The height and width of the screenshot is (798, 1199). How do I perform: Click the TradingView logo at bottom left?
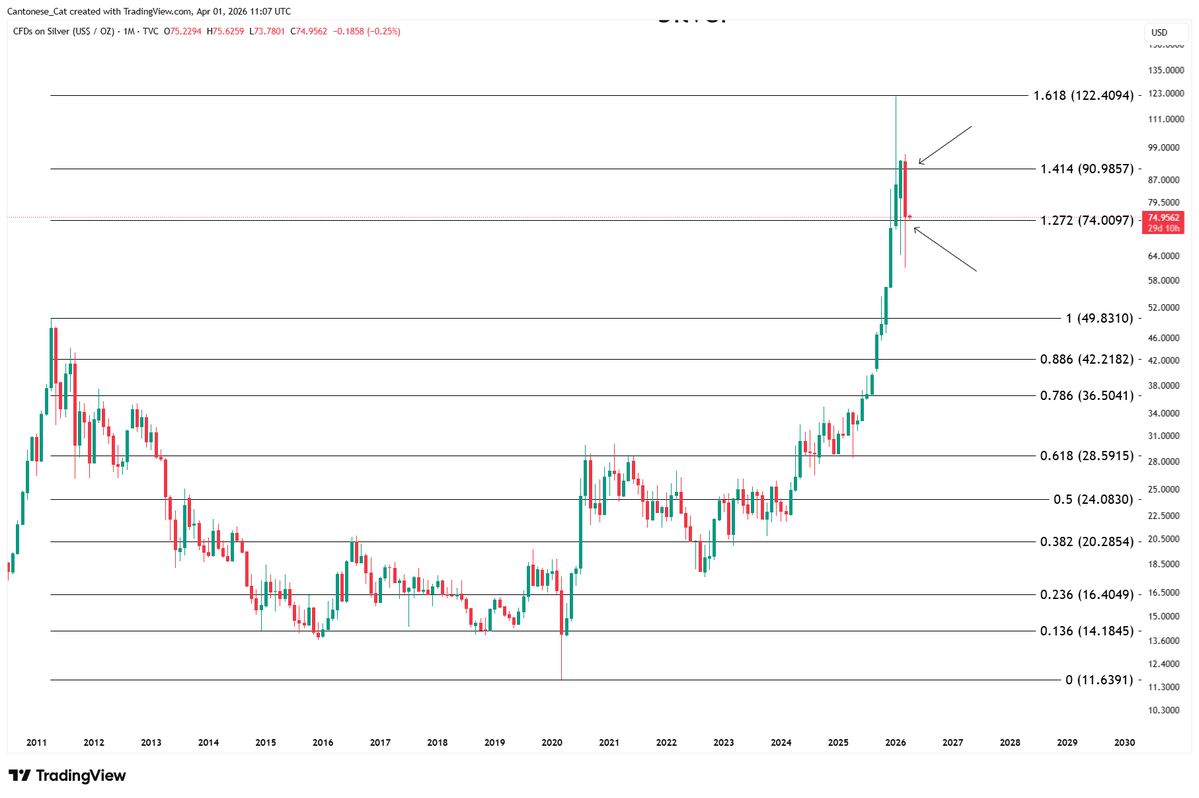[x=67, y=776]
